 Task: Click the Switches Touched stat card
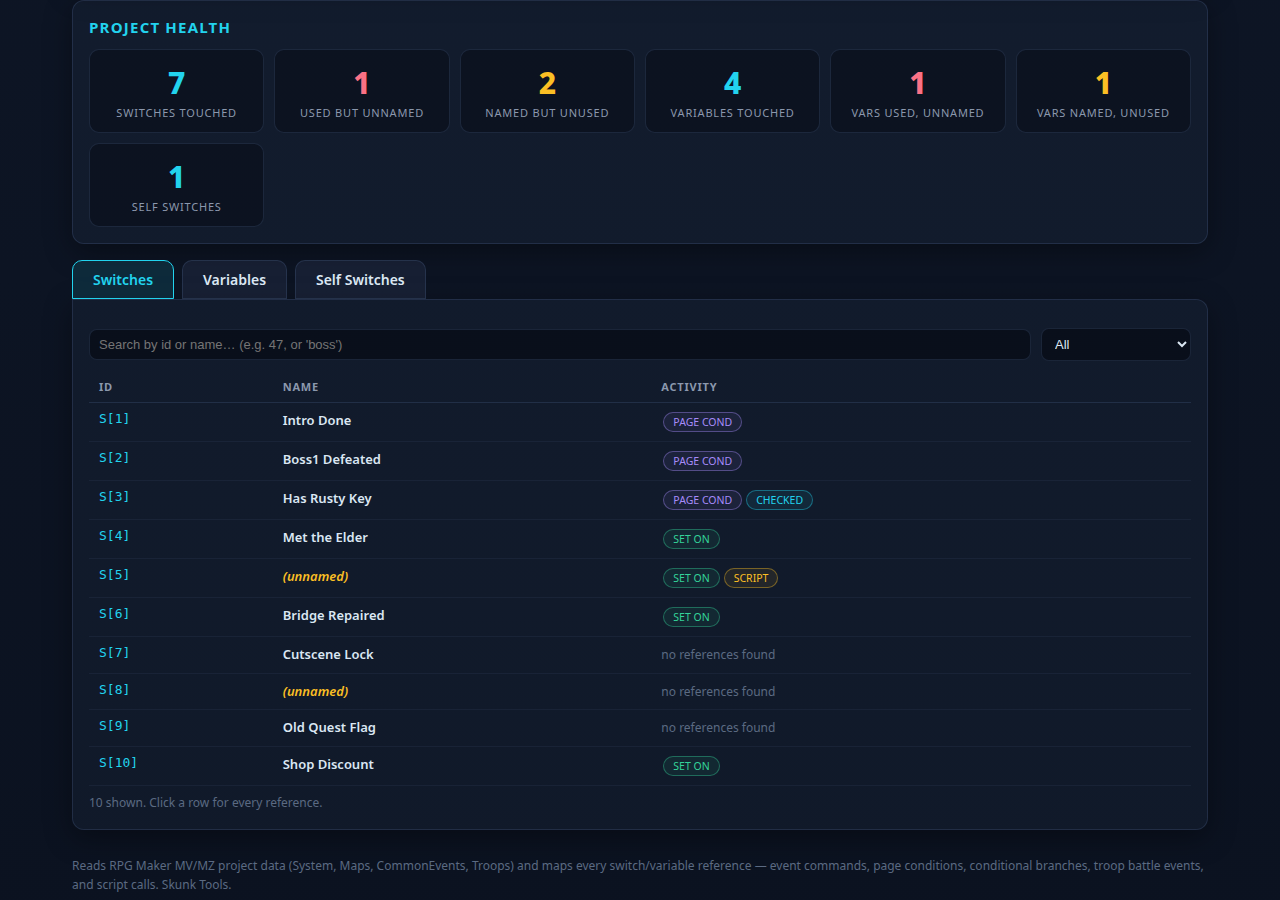point(176,91)
